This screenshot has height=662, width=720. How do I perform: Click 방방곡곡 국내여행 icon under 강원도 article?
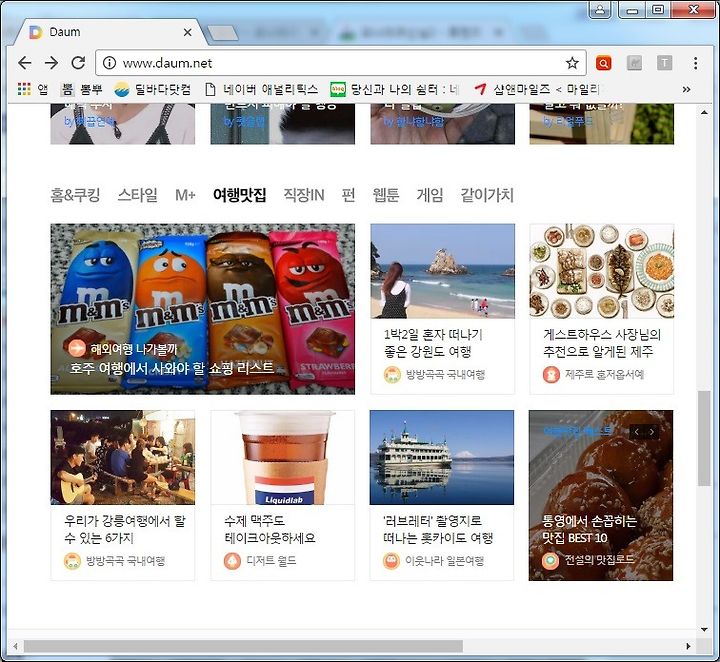coord(392,375)
